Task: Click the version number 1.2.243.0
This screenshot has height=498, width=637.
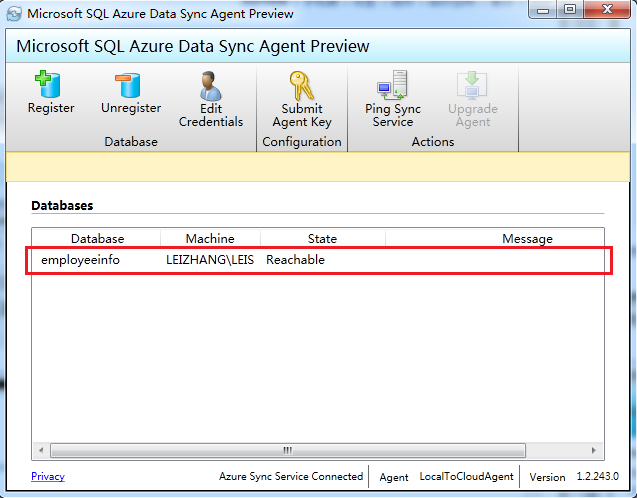Action: click(x=598, y=476)
